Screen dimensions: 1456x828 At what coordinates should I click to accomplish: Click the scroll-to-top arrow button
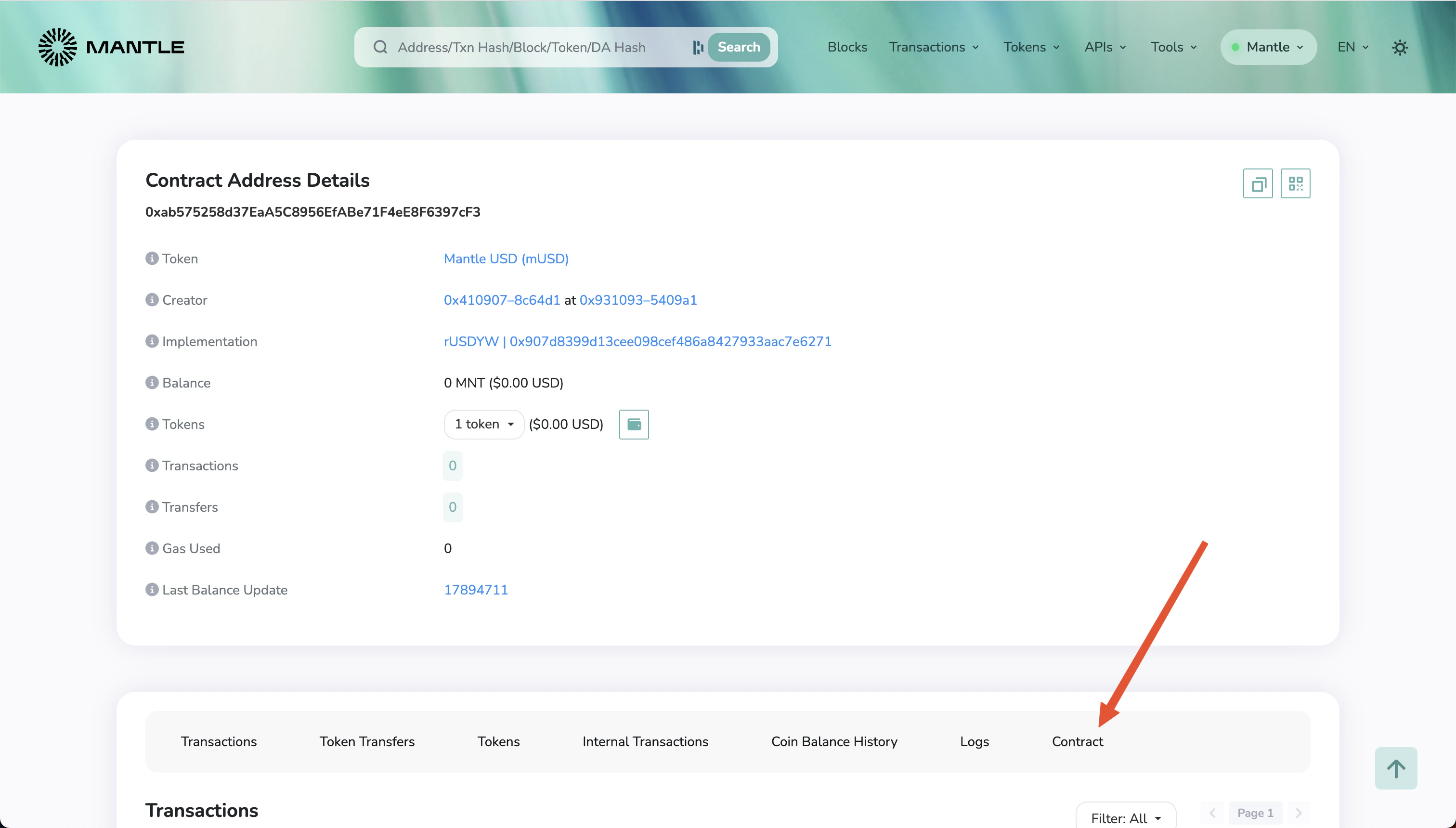coord(1396,768)
